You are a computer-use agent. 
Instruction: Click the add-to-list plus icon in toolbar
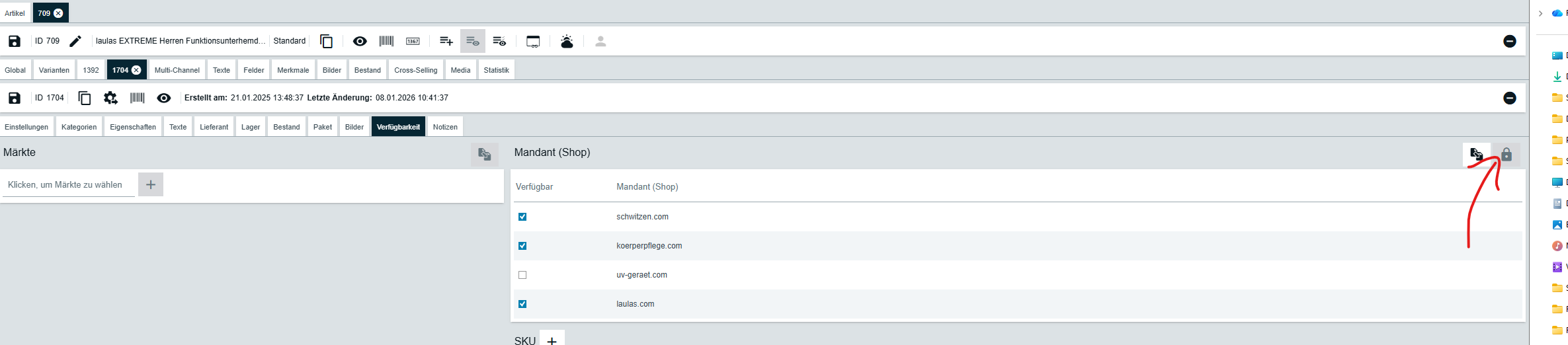tap(446, 41)
